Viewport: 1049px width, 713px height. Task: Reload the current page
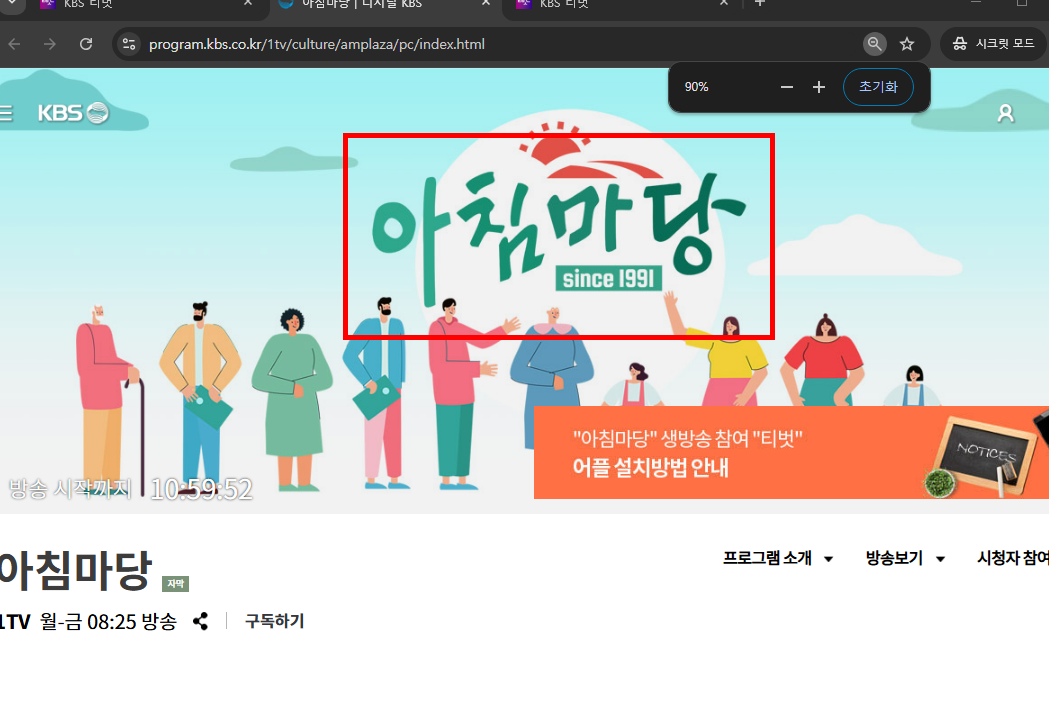tap(86, 44)
